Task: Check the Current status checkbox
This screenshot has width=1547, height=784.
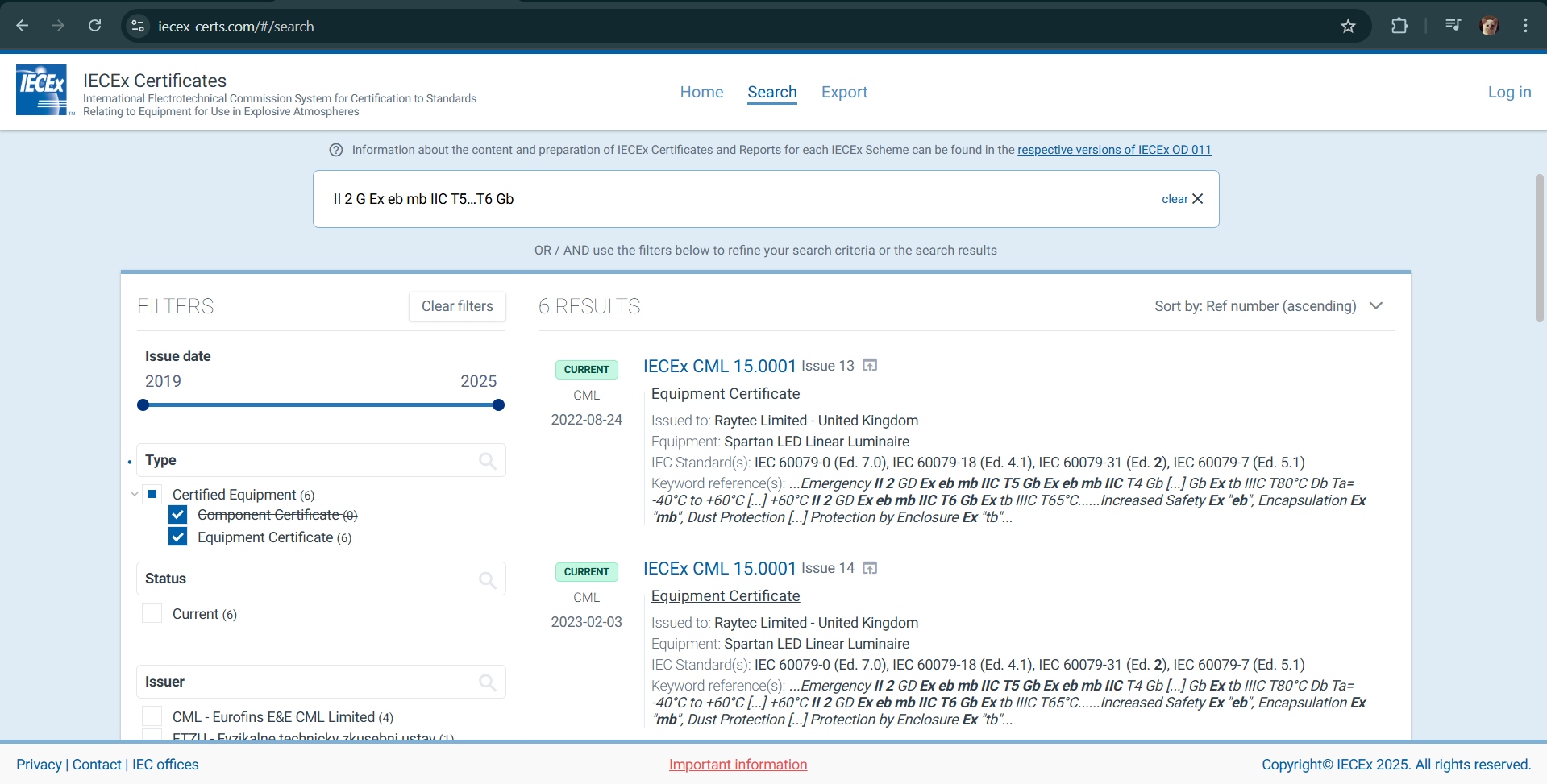Action: 152,613
